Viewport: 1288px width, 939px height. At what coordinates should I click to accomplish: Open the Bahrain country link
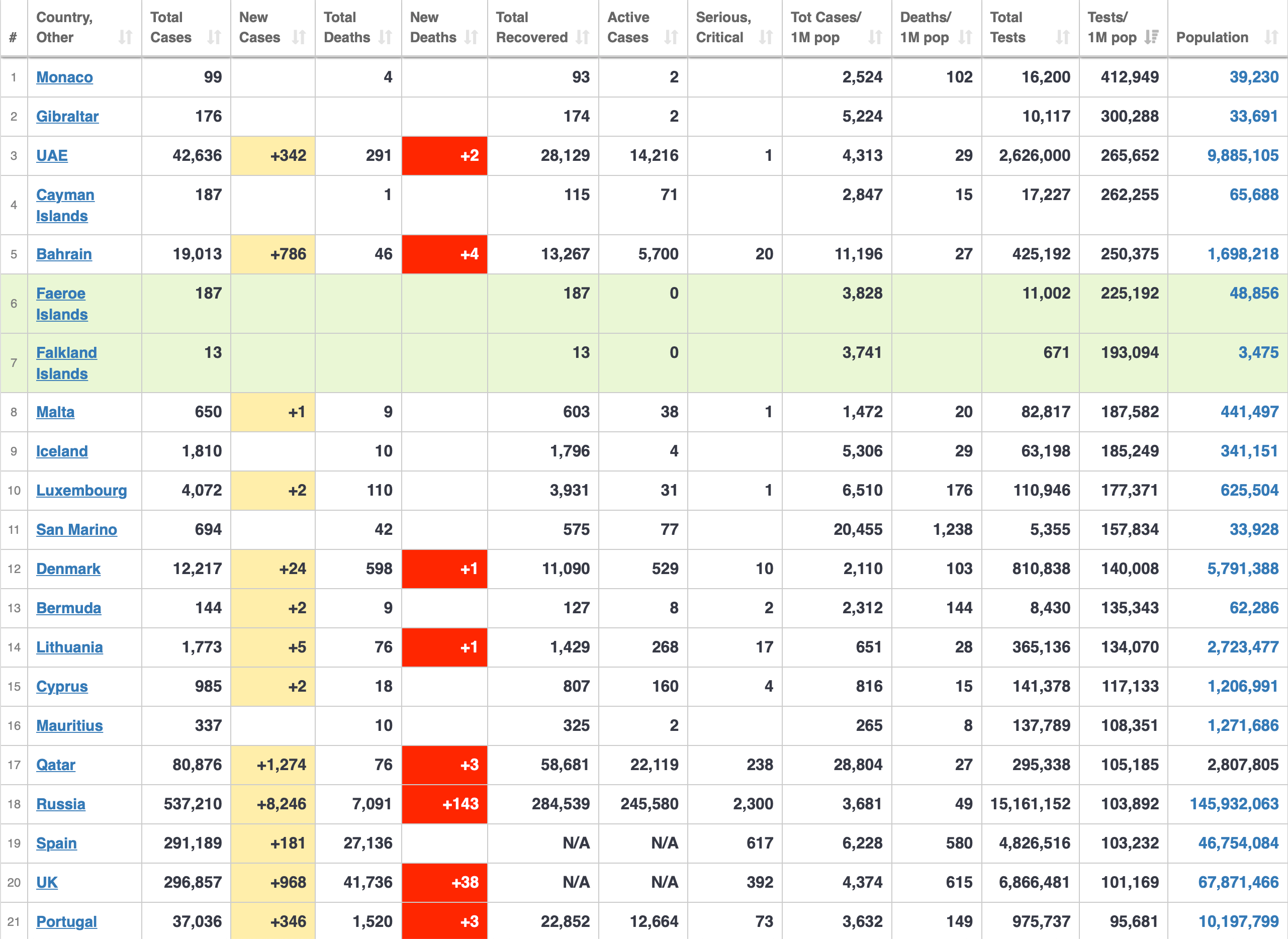[x=64, y=254]
